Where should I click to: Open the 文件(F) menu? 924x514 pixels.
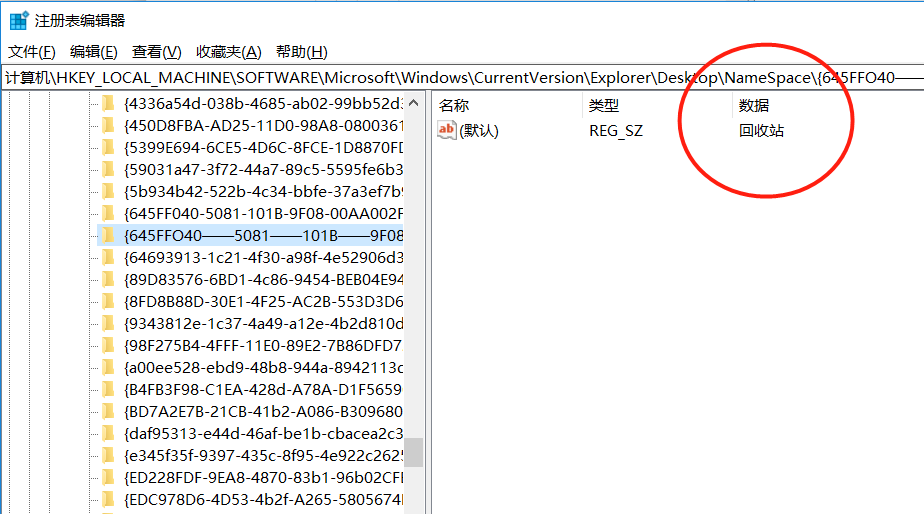32,52
